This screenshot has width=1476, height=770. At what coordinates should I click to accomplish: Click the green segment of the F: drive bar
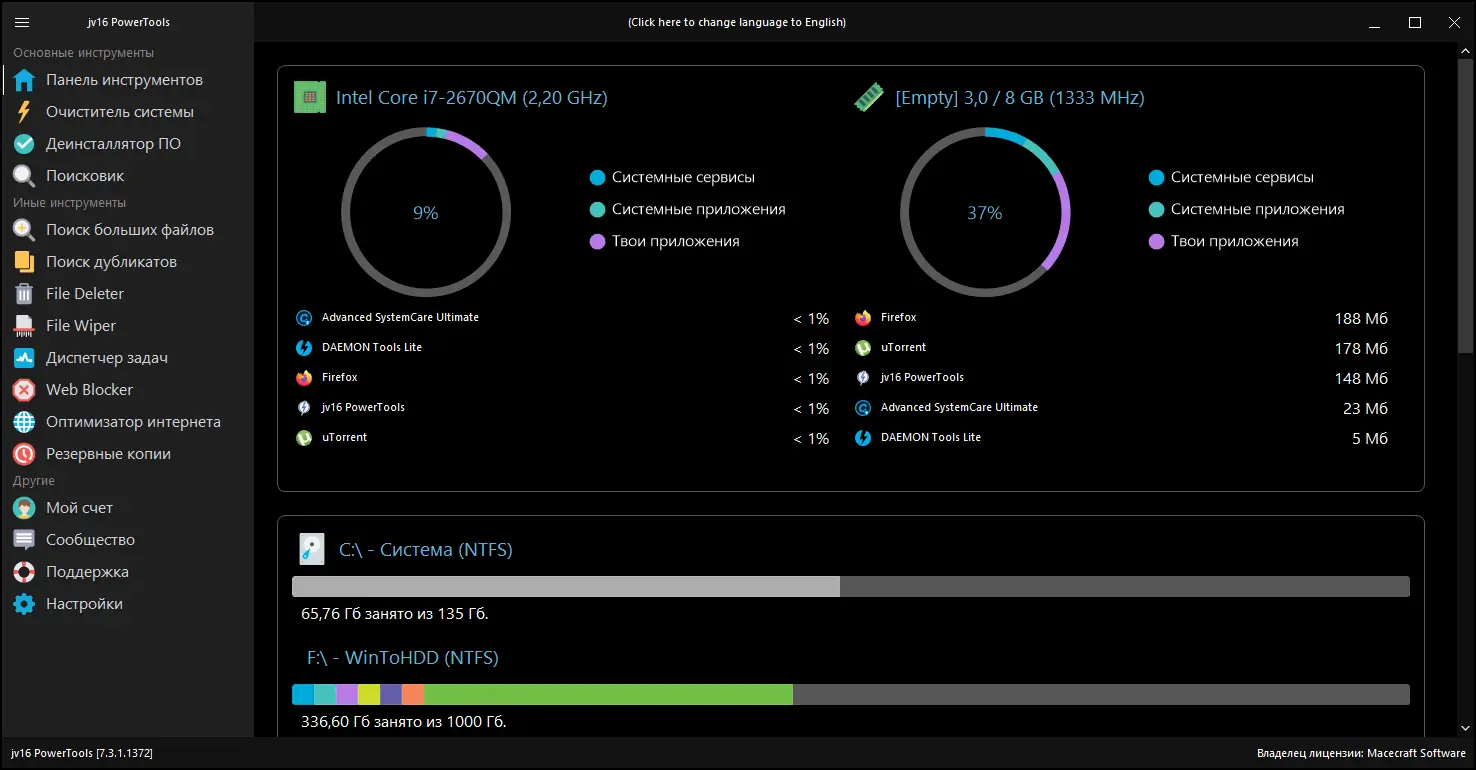tap(608, 695)
